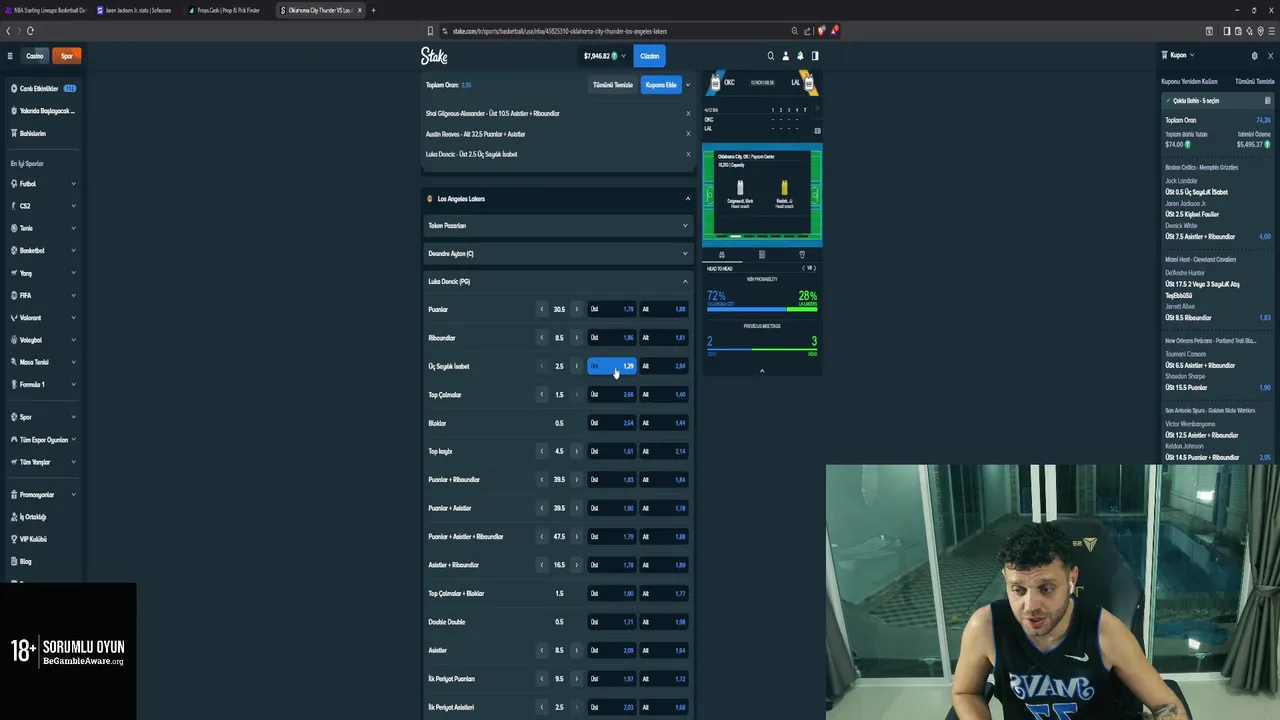
Task: Open the Kupon type dropdown
Action: tap(1178, 56)
